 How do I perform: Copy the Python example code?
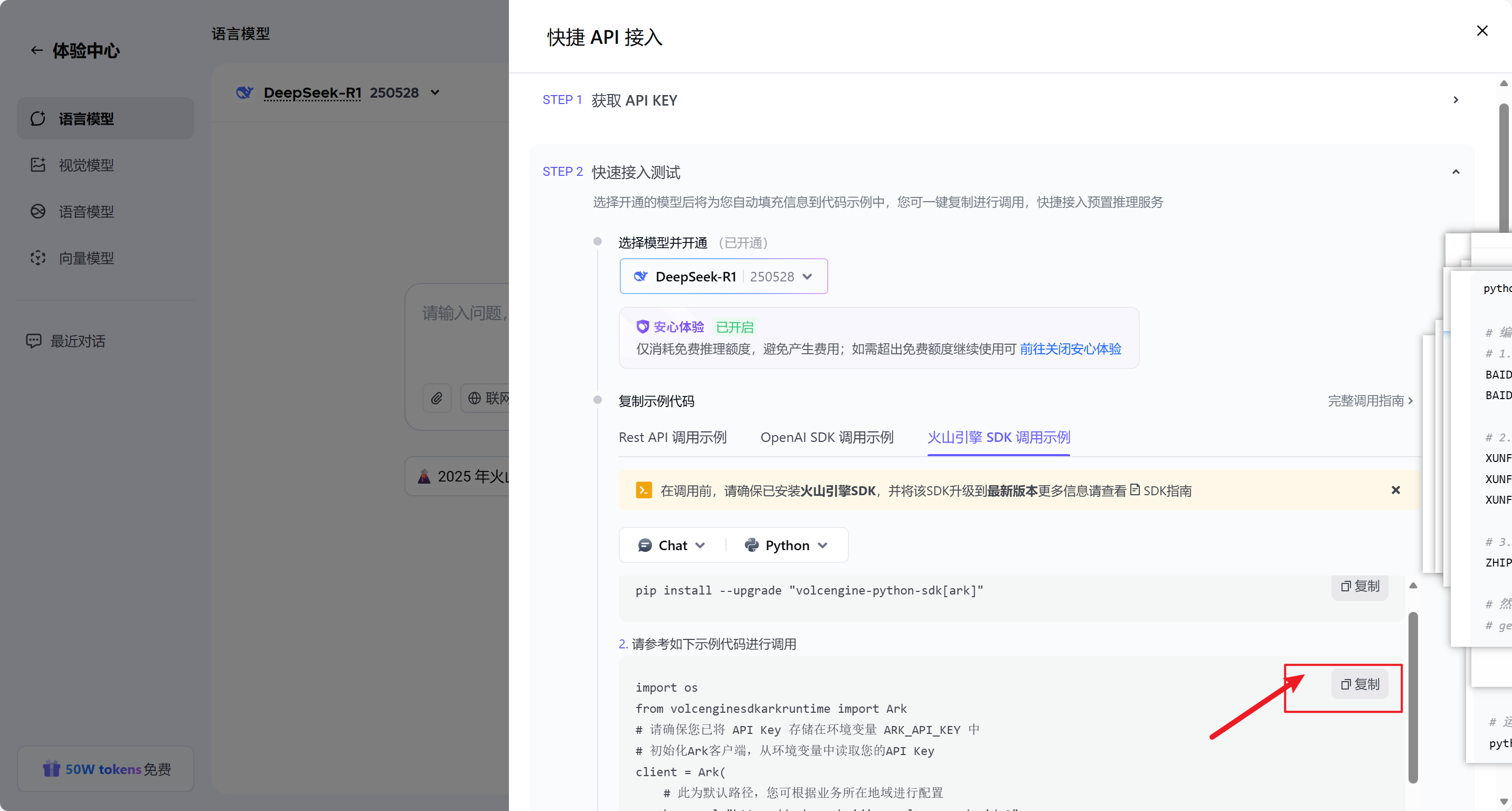(x=1359, y=684)
